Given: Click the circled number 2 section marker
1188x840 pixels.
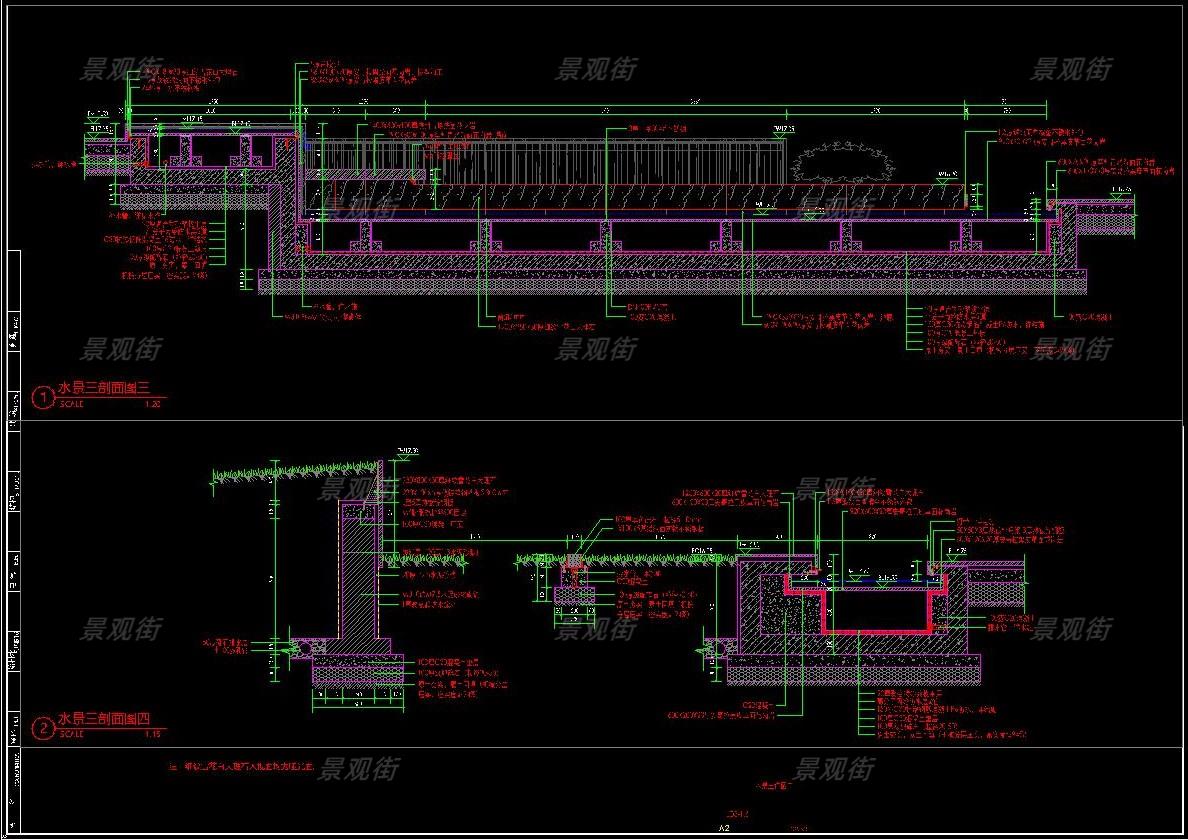Looking at the screenshot, I should pos(42,728).
